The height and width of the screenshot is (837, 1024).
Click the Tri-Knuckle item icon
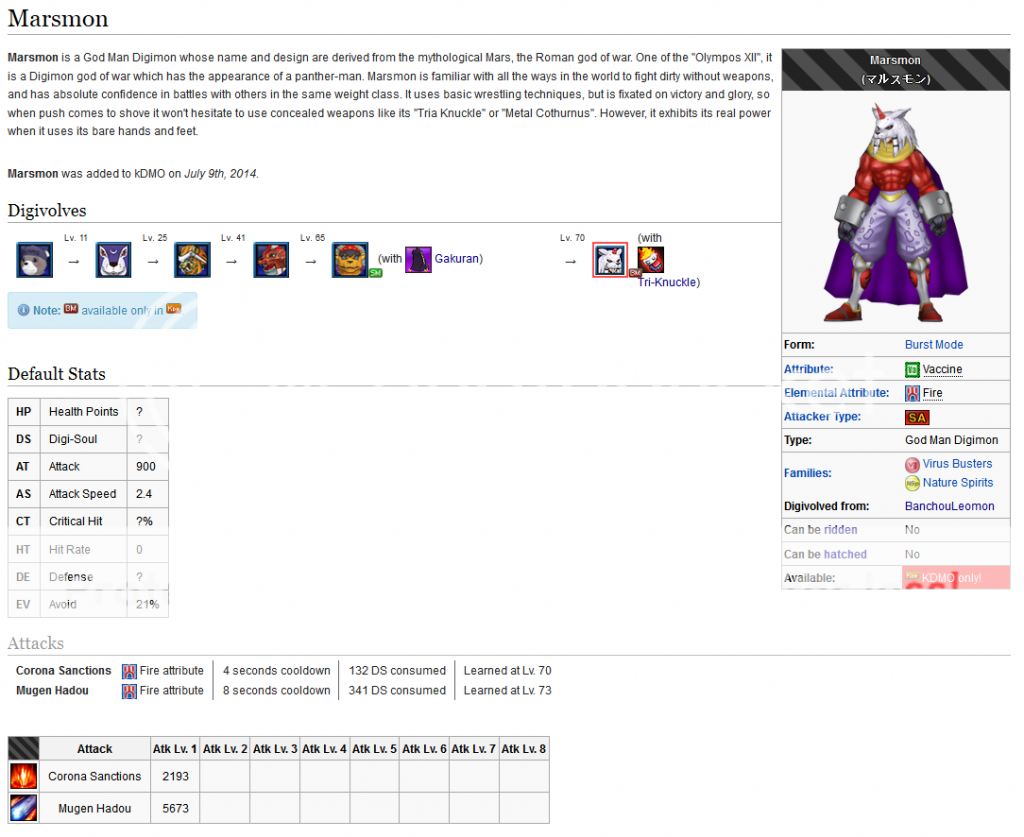tap(651, 260)
